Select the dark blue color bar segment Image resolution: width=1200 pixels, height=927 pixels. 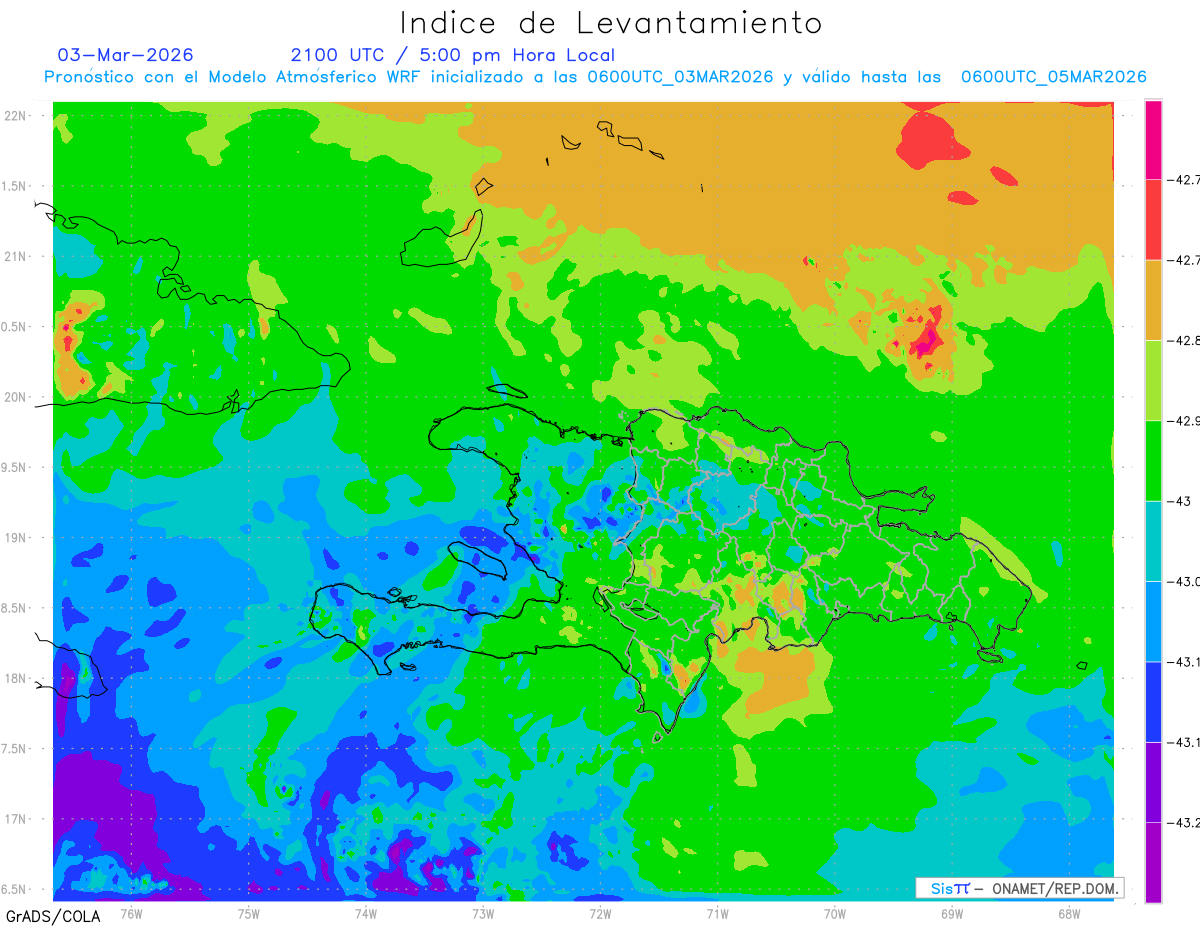[1154, 701]
